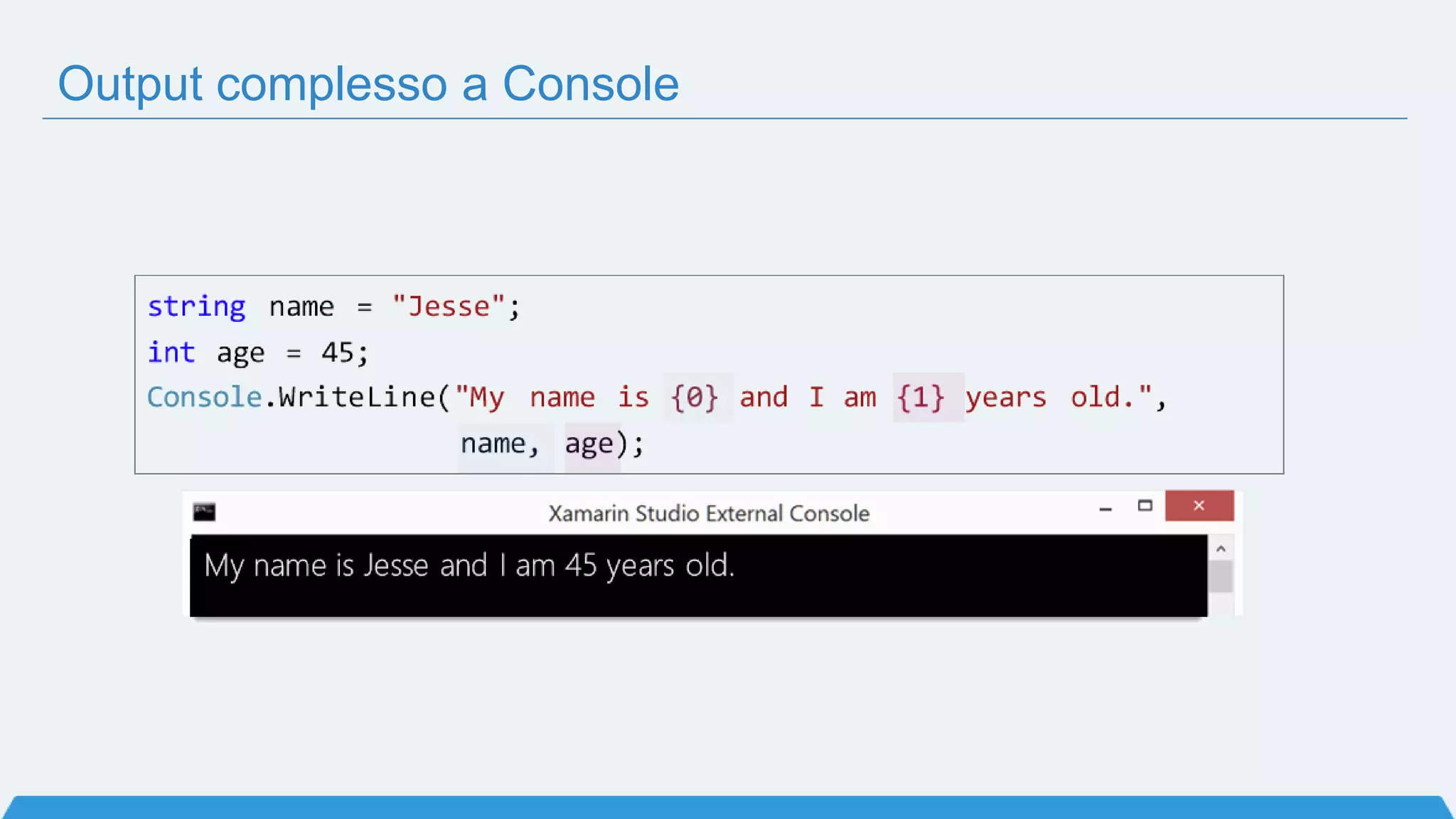Click the 'int' keyword in the code
Image resolution: width=1456 pixels, height=819 pixels.
[x=171, y=352]
